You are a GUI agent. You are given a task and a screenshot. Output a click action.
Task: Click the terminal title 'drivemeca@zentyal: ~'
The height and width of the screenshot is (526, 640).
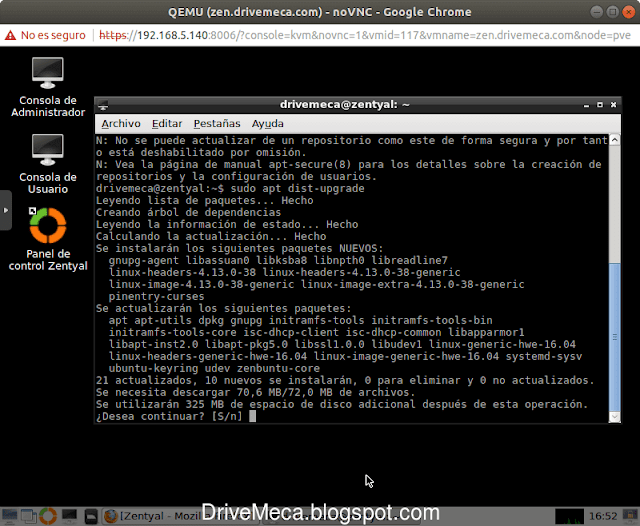coord(344,104)
